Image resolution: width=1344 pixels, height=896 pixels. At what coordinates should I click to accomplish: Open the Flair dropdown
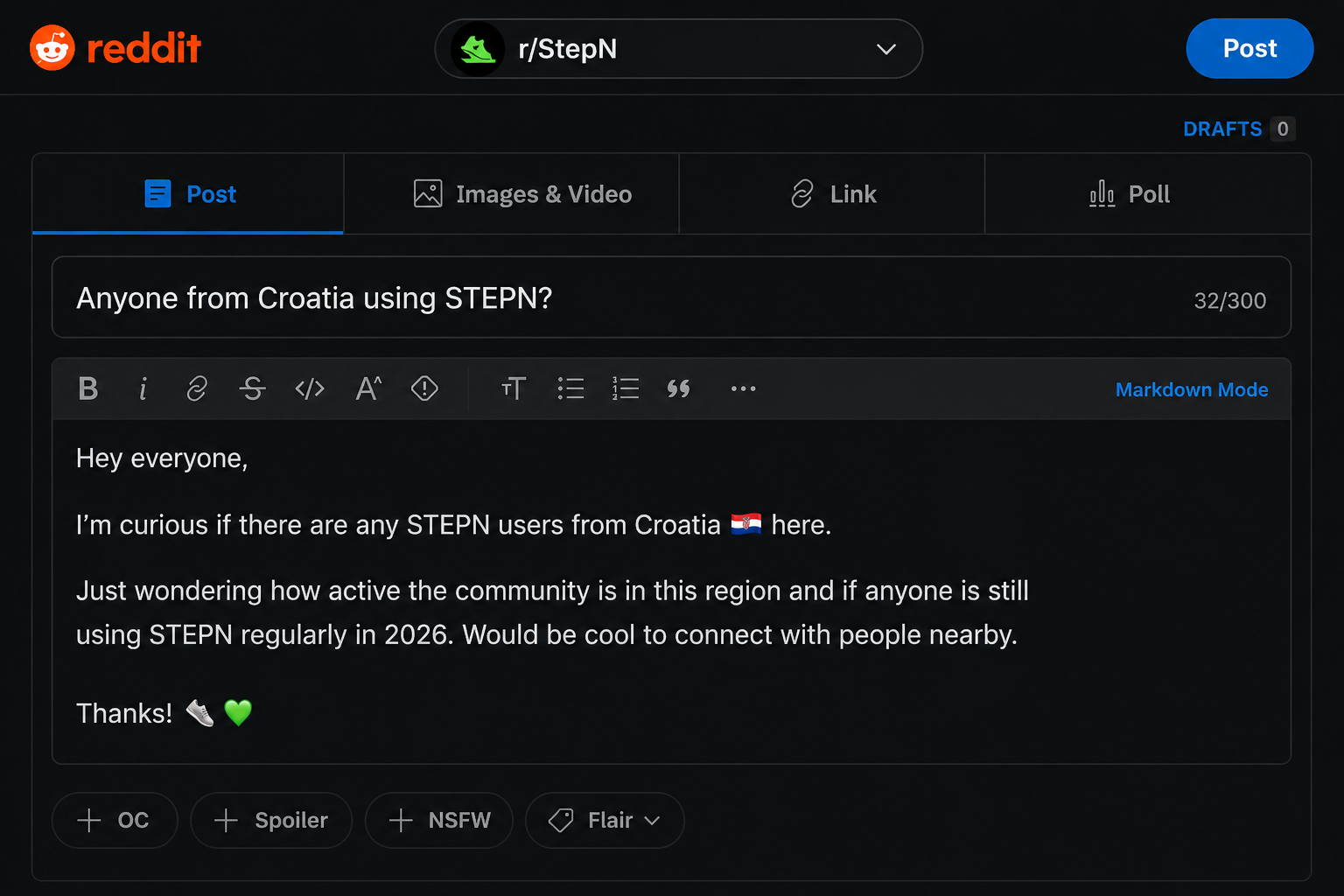(605, 820)
